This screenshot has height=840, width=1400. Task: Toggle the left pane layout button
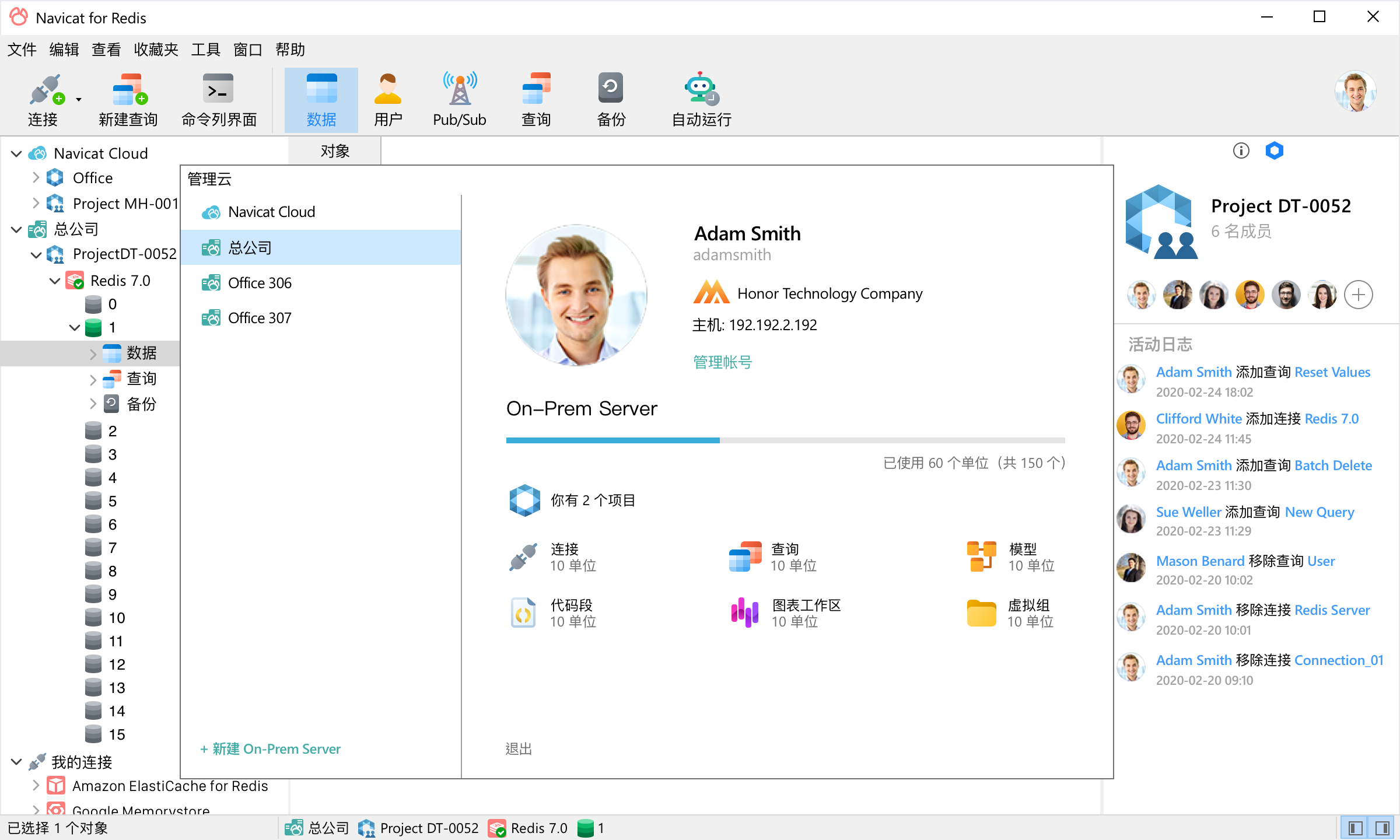tap(1356, 828)
